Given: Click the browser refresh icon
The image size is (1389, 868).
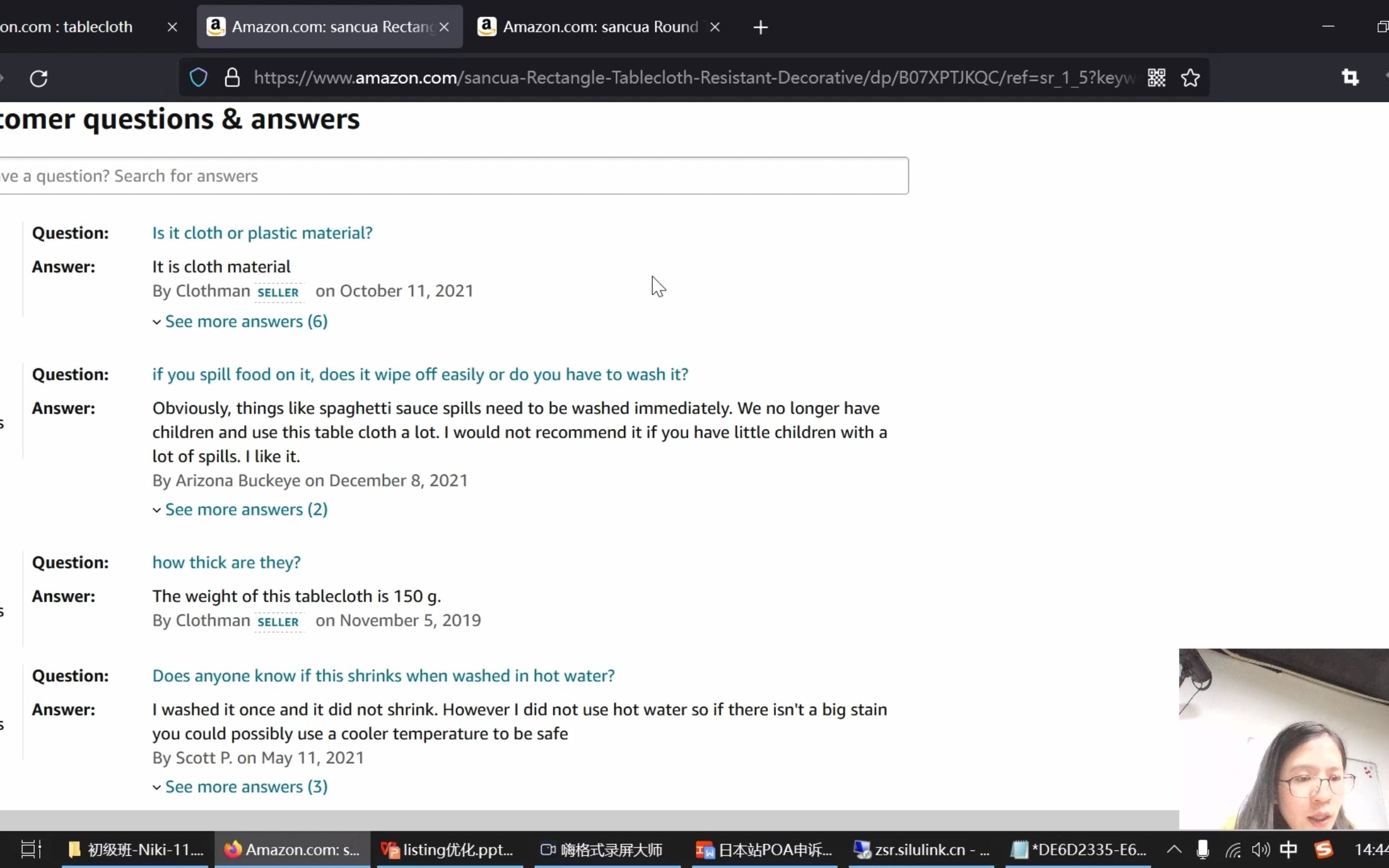Looking at the screenshot, I should click(38, 78).
